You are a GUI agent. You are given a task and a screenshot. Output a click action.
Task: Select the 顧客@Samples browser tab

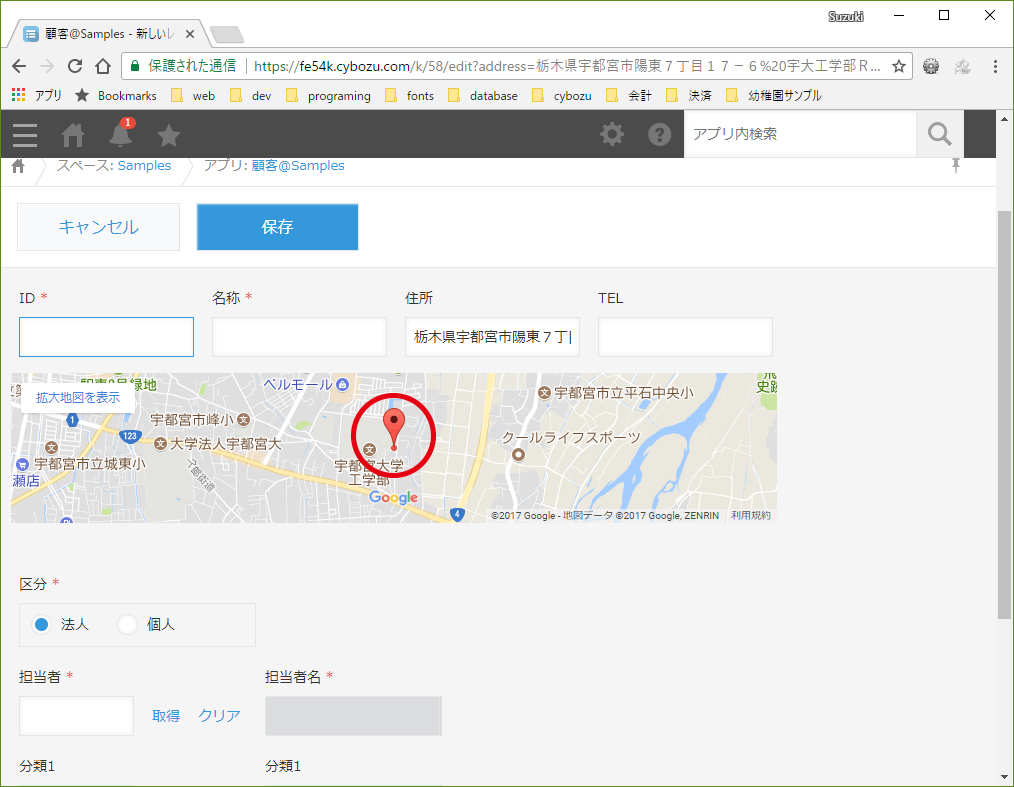click(x=107, y=34)
